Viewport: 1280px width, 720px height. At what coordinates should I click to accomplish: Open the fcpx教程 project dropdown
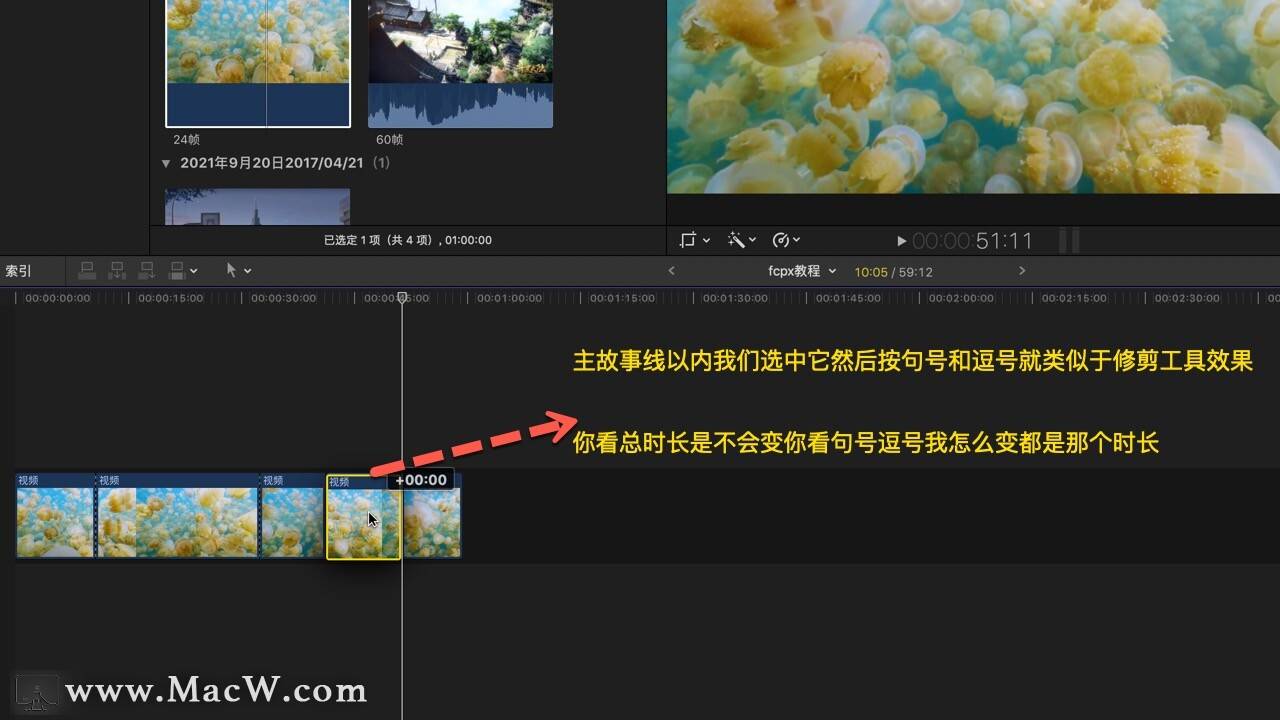coord(802,271)
